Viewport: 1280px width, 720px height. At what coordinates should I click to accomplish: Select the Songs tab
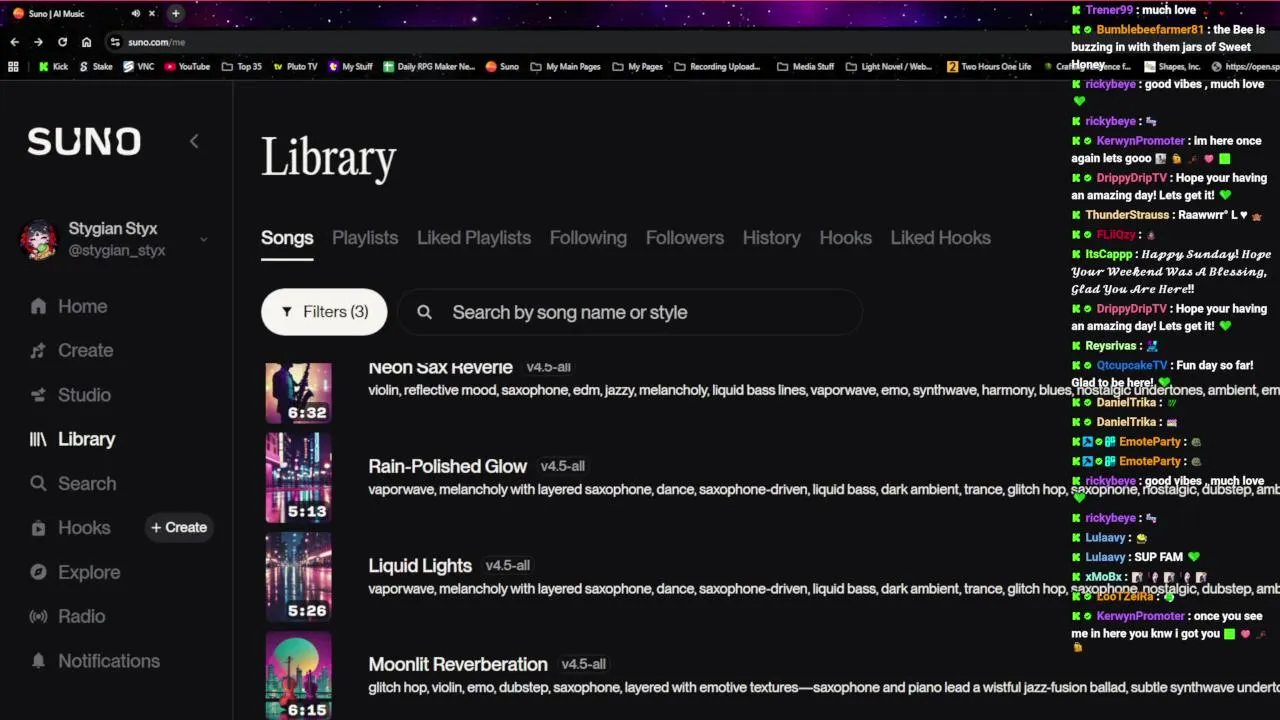click(287, 238)
